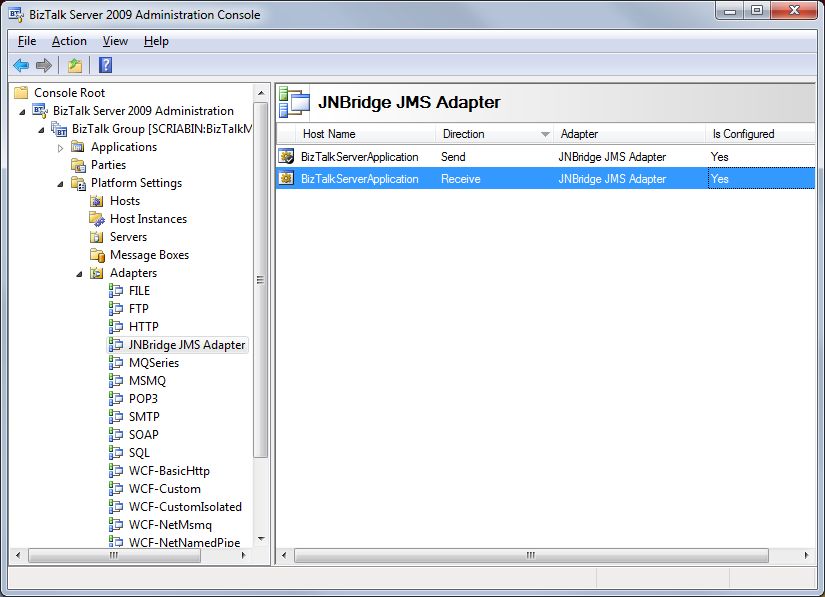Open the File menu
The width and height of the screenshot is (825, 597).
point(27,41)
